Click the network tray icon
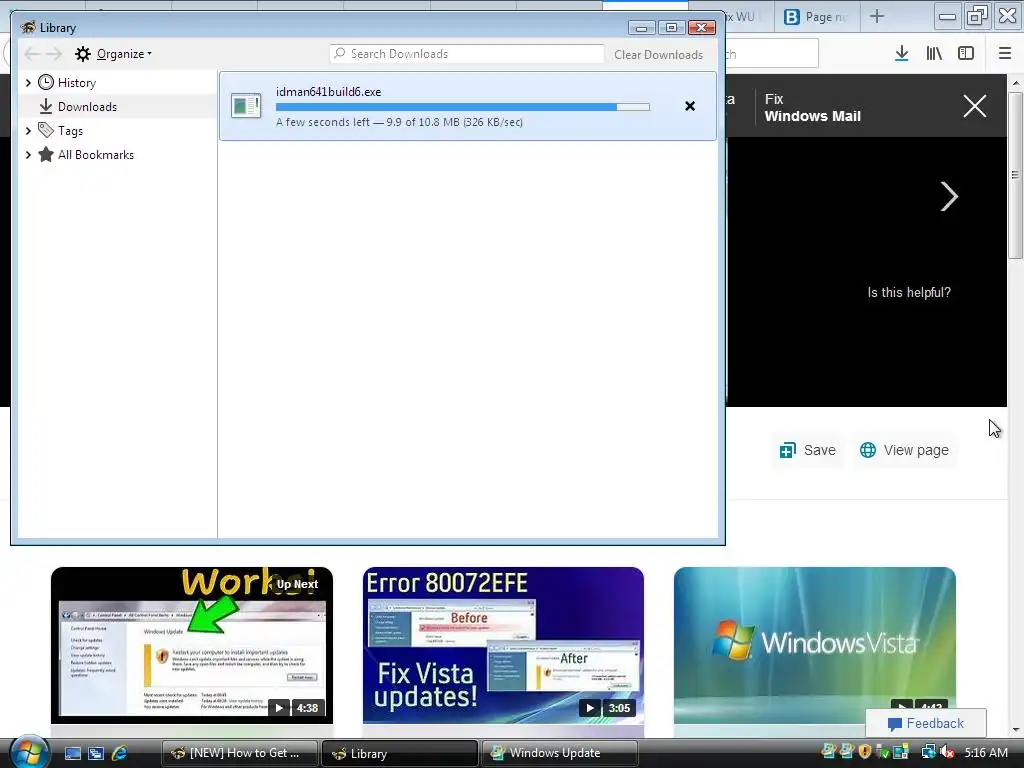Screen dimensions: 1024x768 click(928, 752)
